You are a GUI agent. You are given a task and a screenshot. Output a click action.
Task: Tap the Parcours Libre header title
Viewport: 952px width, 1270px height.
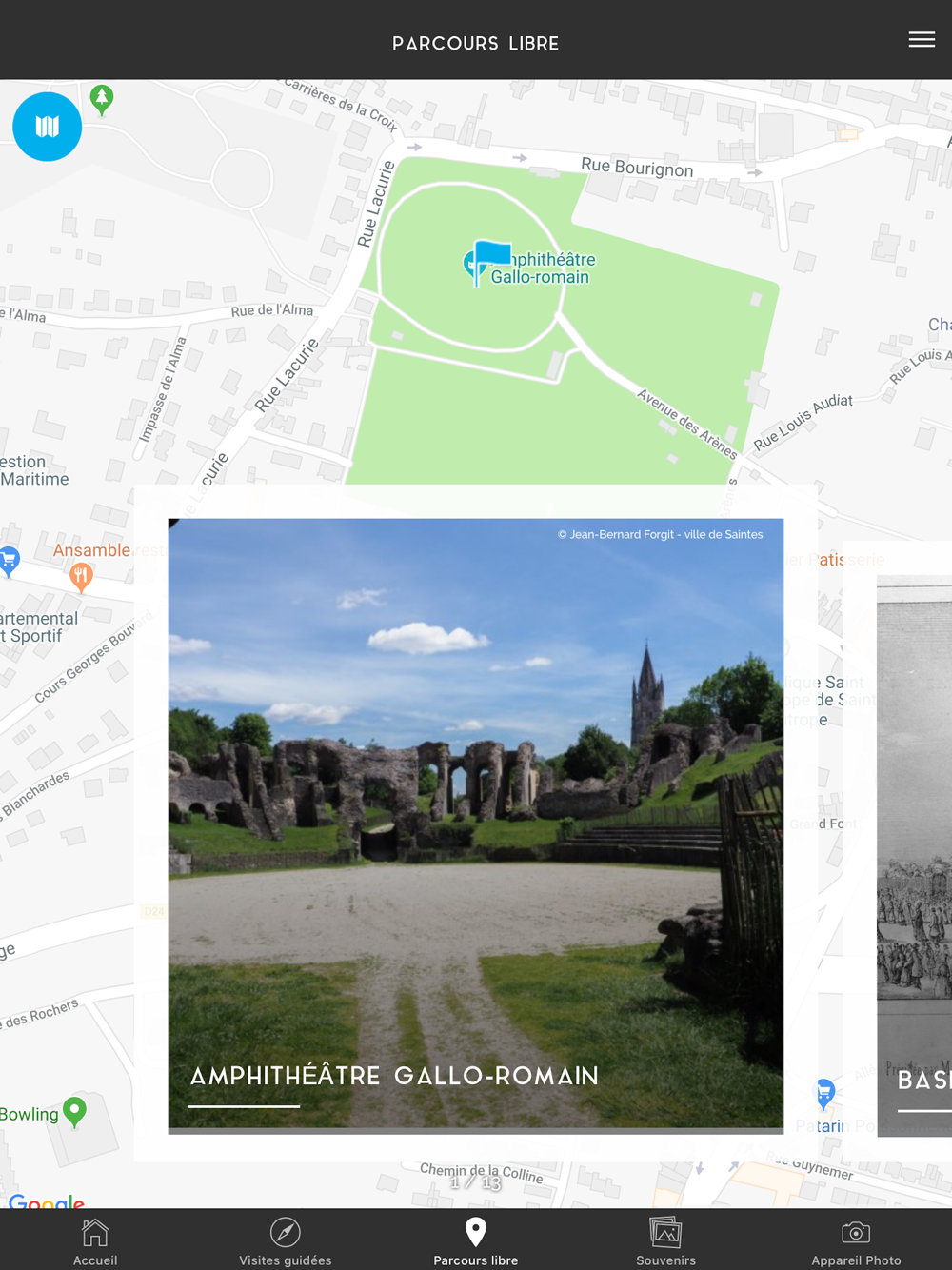pyautogui.click(x=476, y=44)
